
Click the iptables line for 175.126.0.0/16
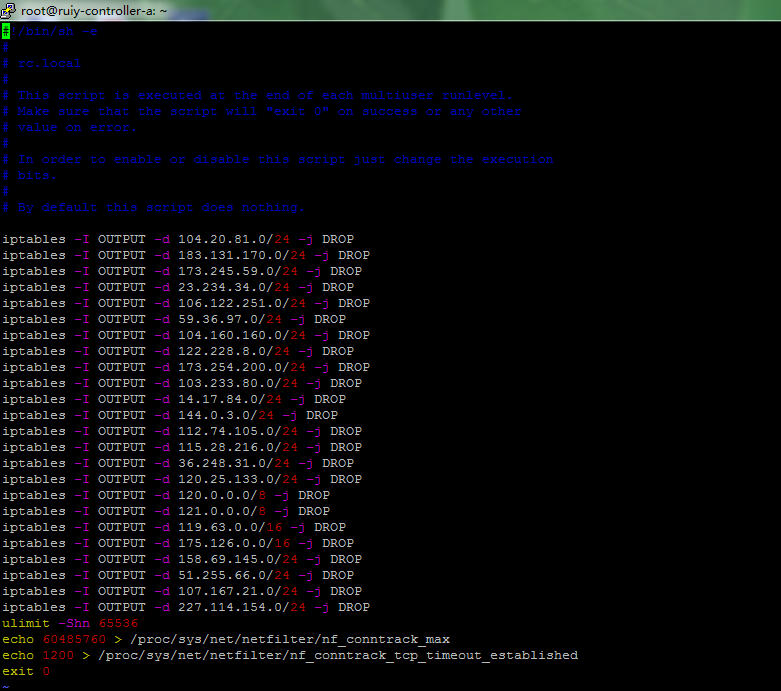coord(178,543)
